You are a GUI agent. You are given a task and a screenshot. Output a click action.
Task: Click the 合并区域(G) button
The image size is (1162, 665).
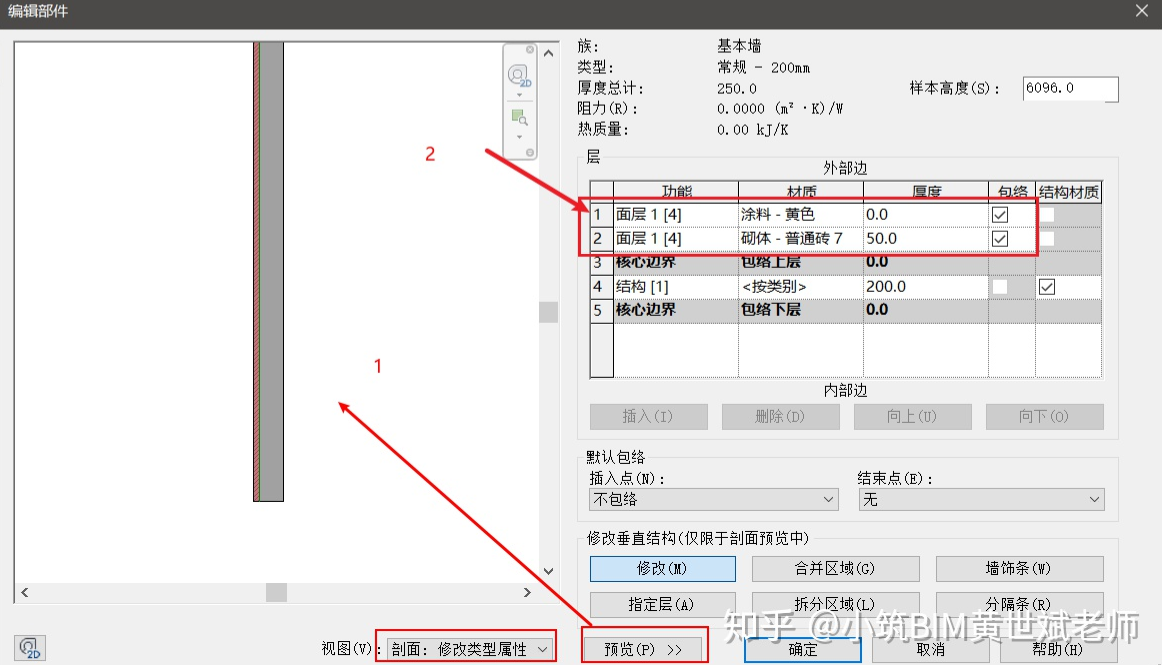point(835,569)
